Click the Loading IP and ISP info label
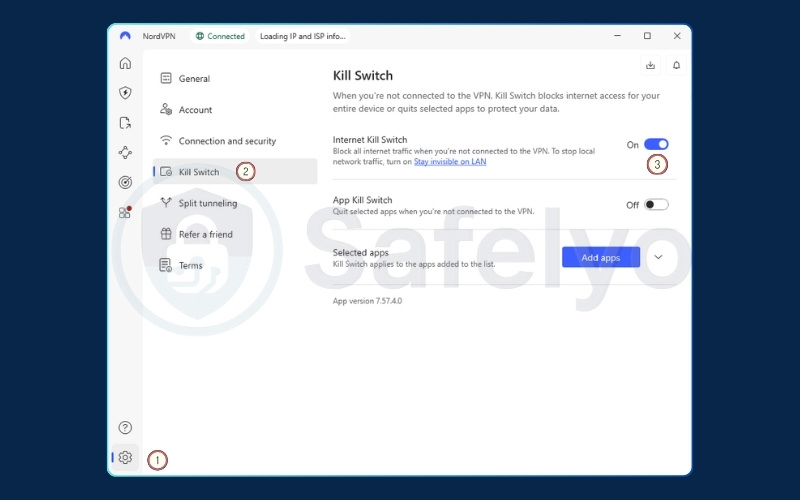 (x=303, y=36)
